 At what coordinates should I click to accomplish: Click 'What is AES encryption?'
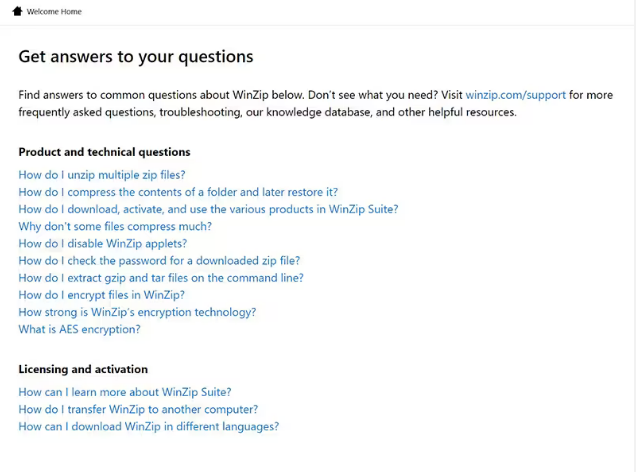[x=79, y=329]
